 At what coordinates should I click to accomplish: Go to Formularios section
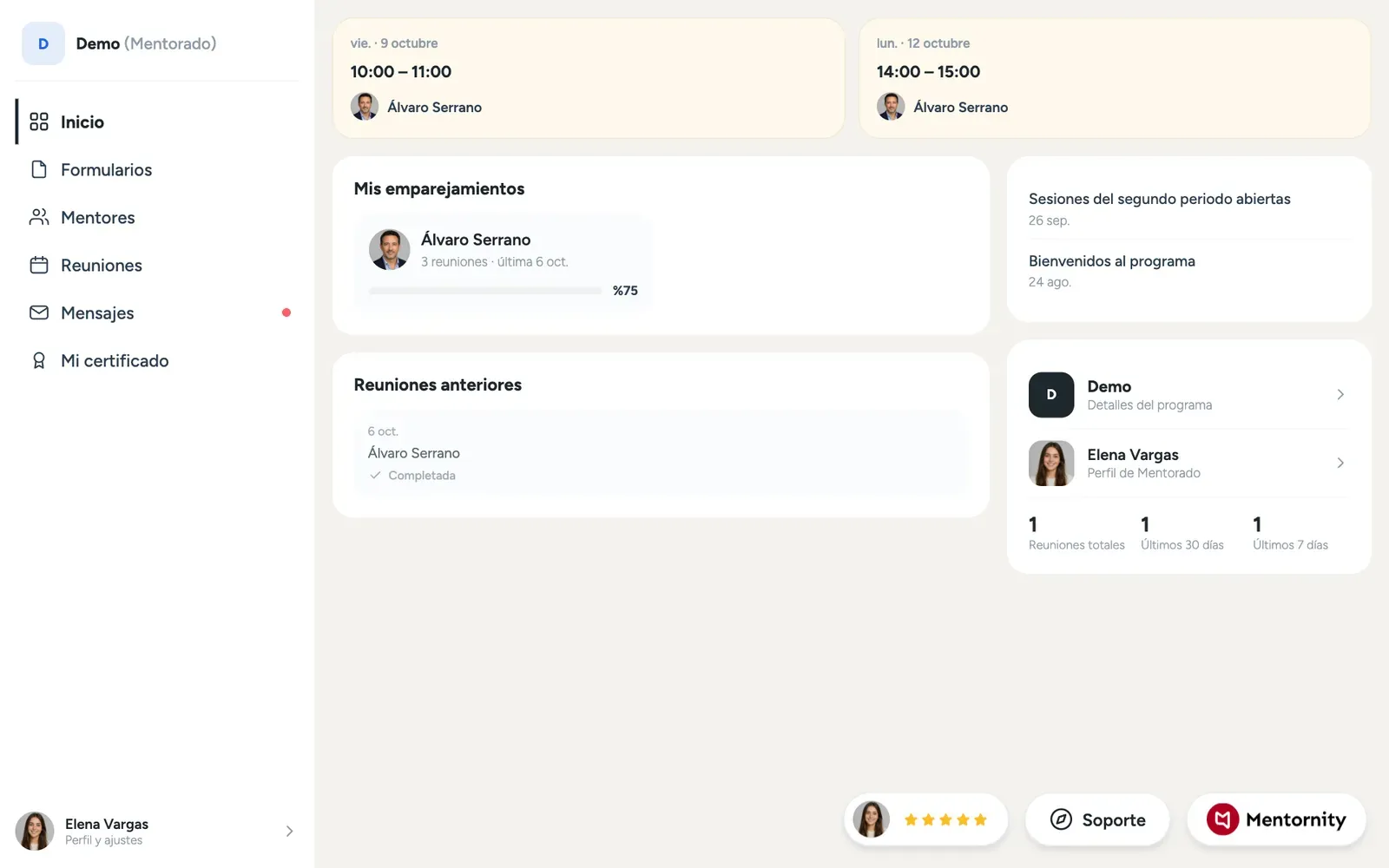[156, 169]
